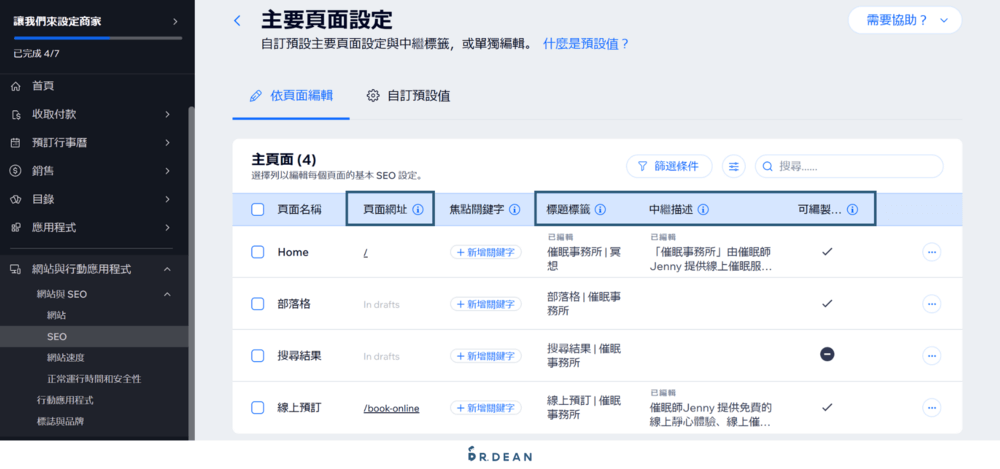
Task: Check the Home page checkbox
Action: coord(258,252)
